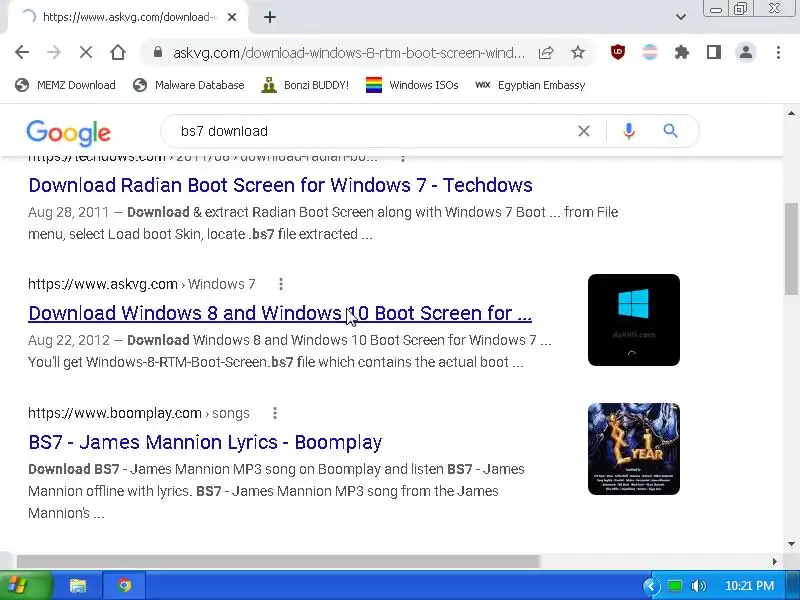This screenshot has height=600, width=800.
Task: View site security lock info
Action: [158, 52]
